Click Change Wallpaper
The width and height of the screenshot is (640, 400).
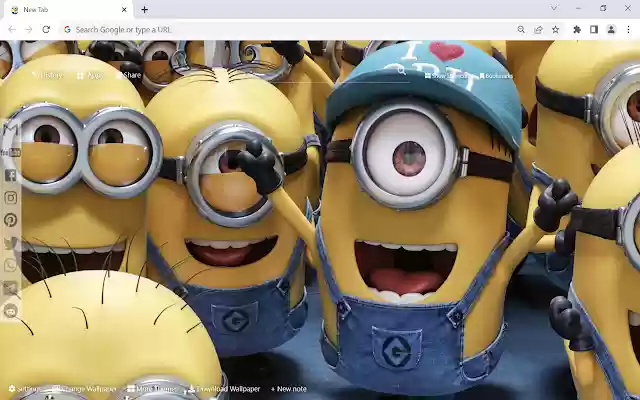(84, 389)
